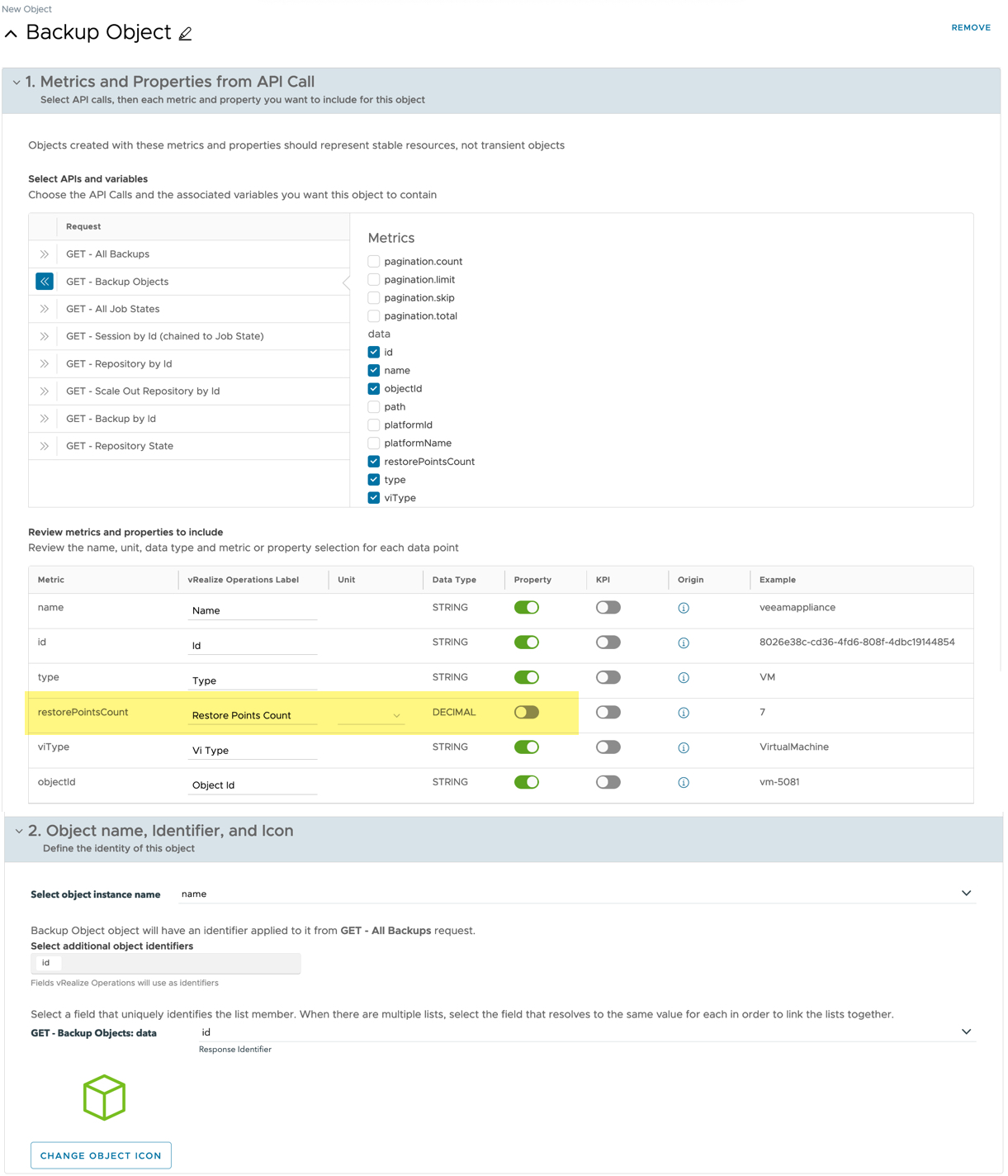Check the path metric checkbox

coord(374,406)
